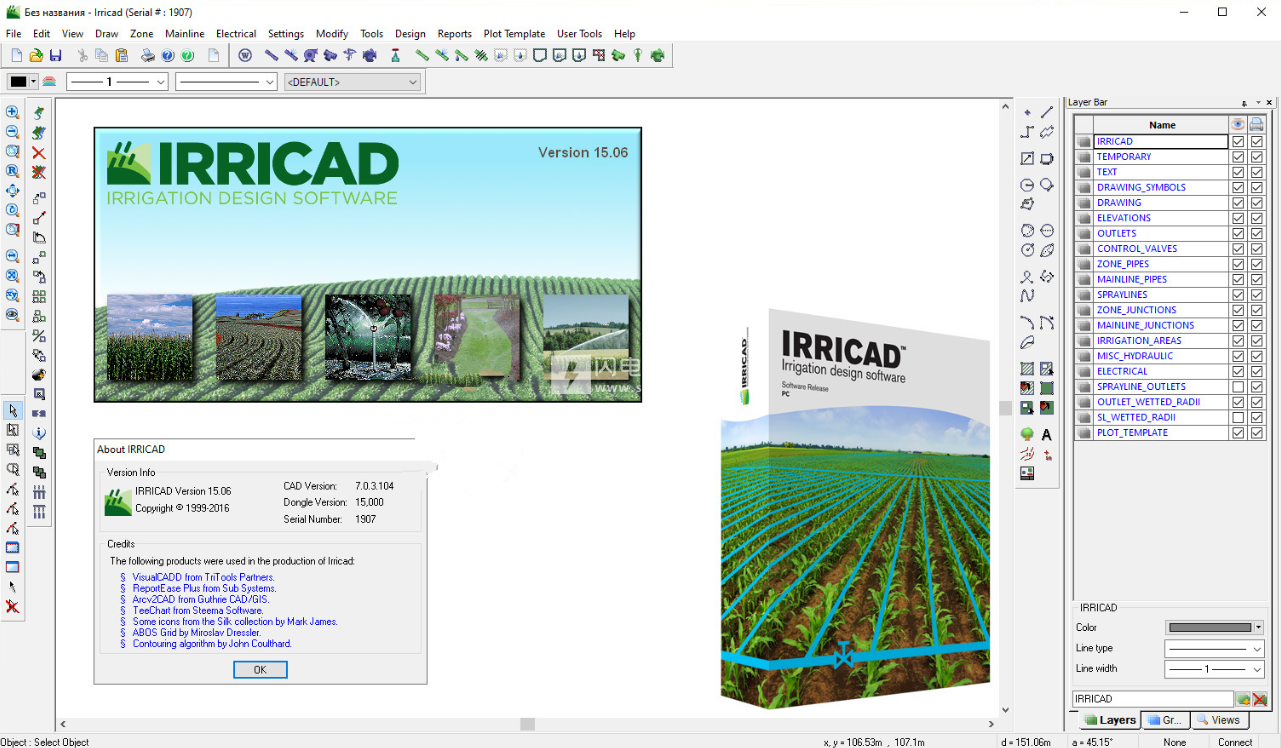Select the single Line drawing tool
This screenshot has height=748, width=1281.
tap(1047, 112)
